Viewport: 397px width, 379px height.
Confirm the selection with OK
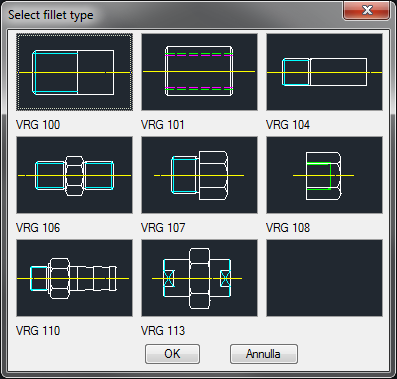[172, 354]
